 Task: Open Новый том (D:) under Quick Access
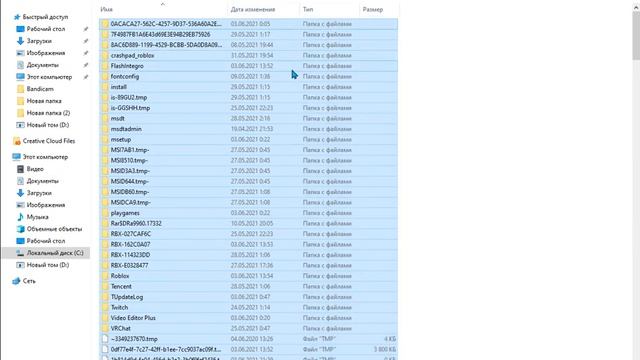(48, 125)
